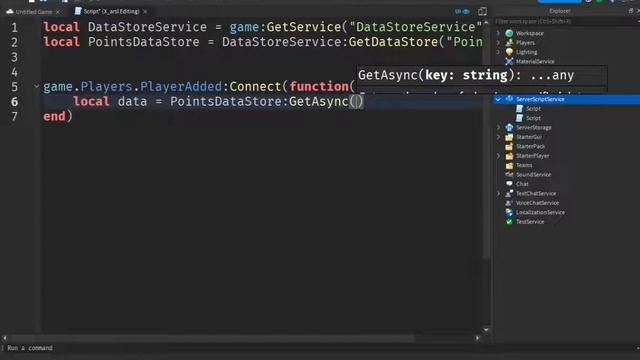Select the LocalizationService icon in Explorer

tap(509, 212)
